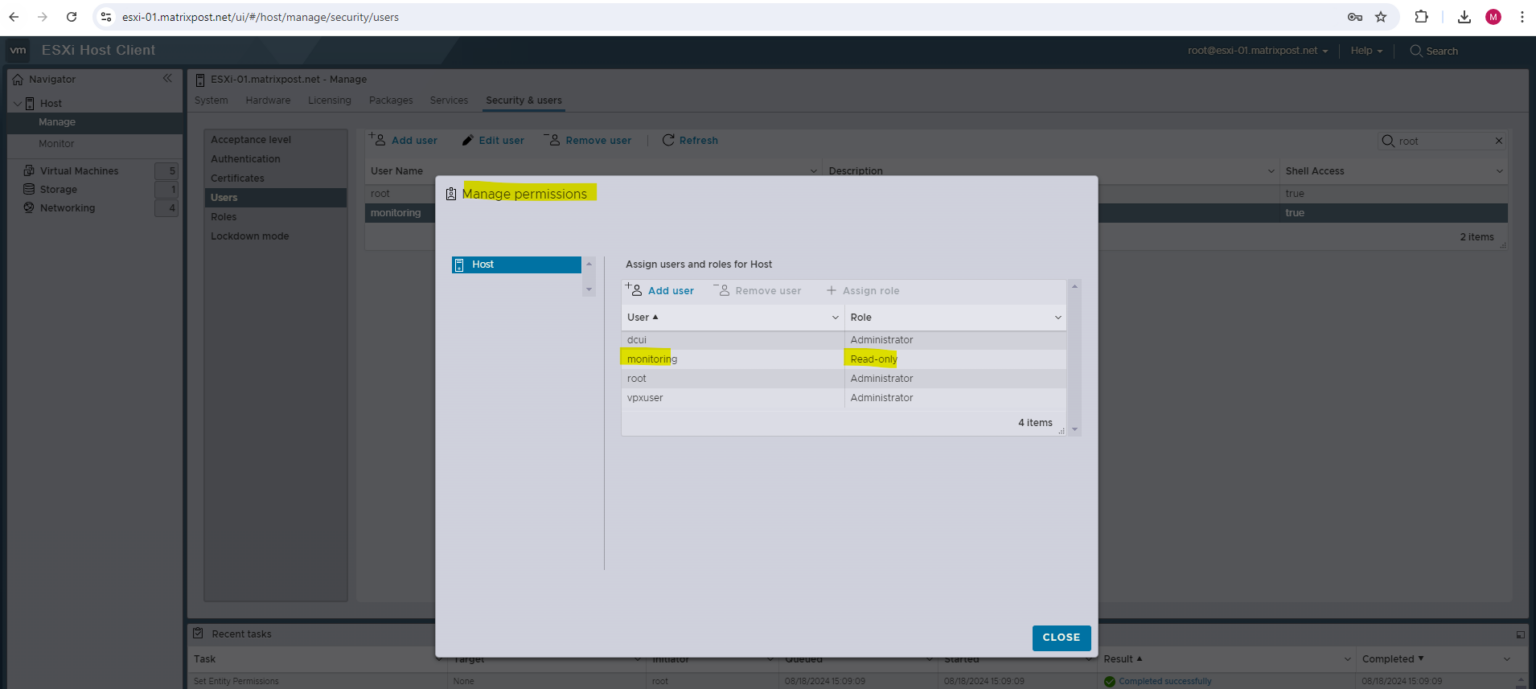Click the CLOSE button on the permissions dialog
Viewport: 1536px width, 689px height.
(x=1061, y=637)
